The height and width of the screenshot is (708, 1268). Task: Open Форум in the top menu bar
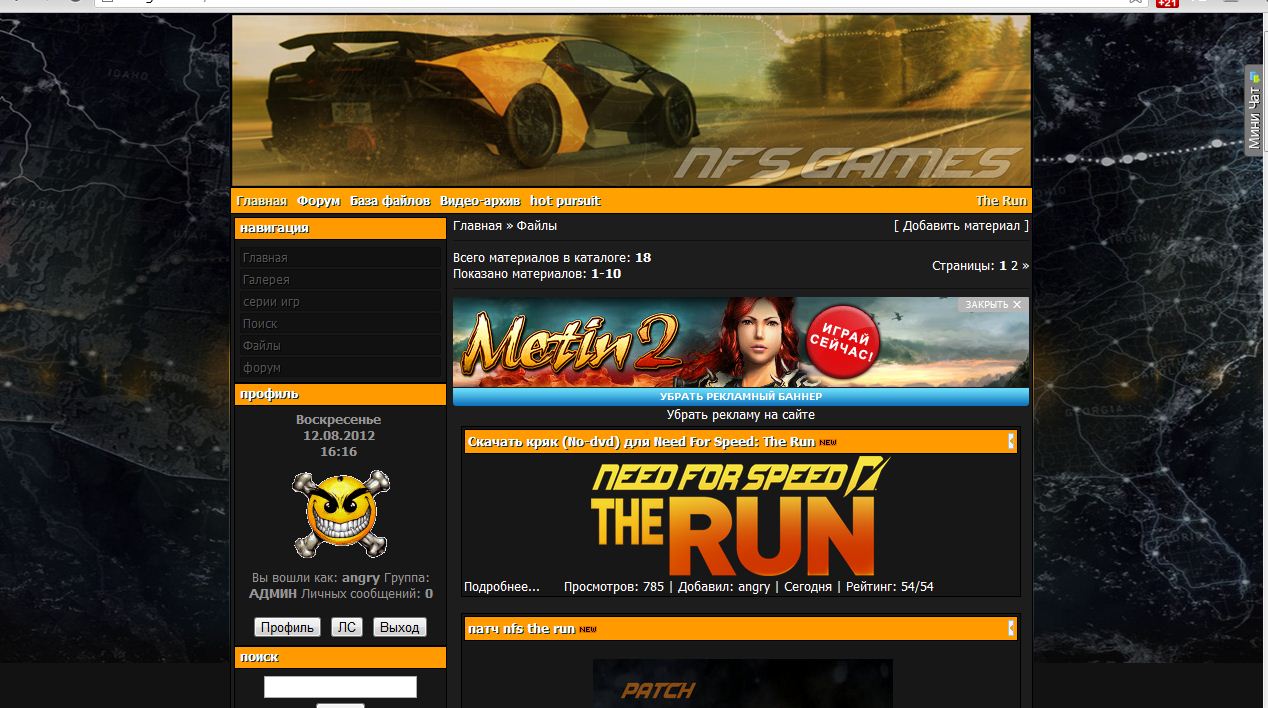tap(318, 201)
